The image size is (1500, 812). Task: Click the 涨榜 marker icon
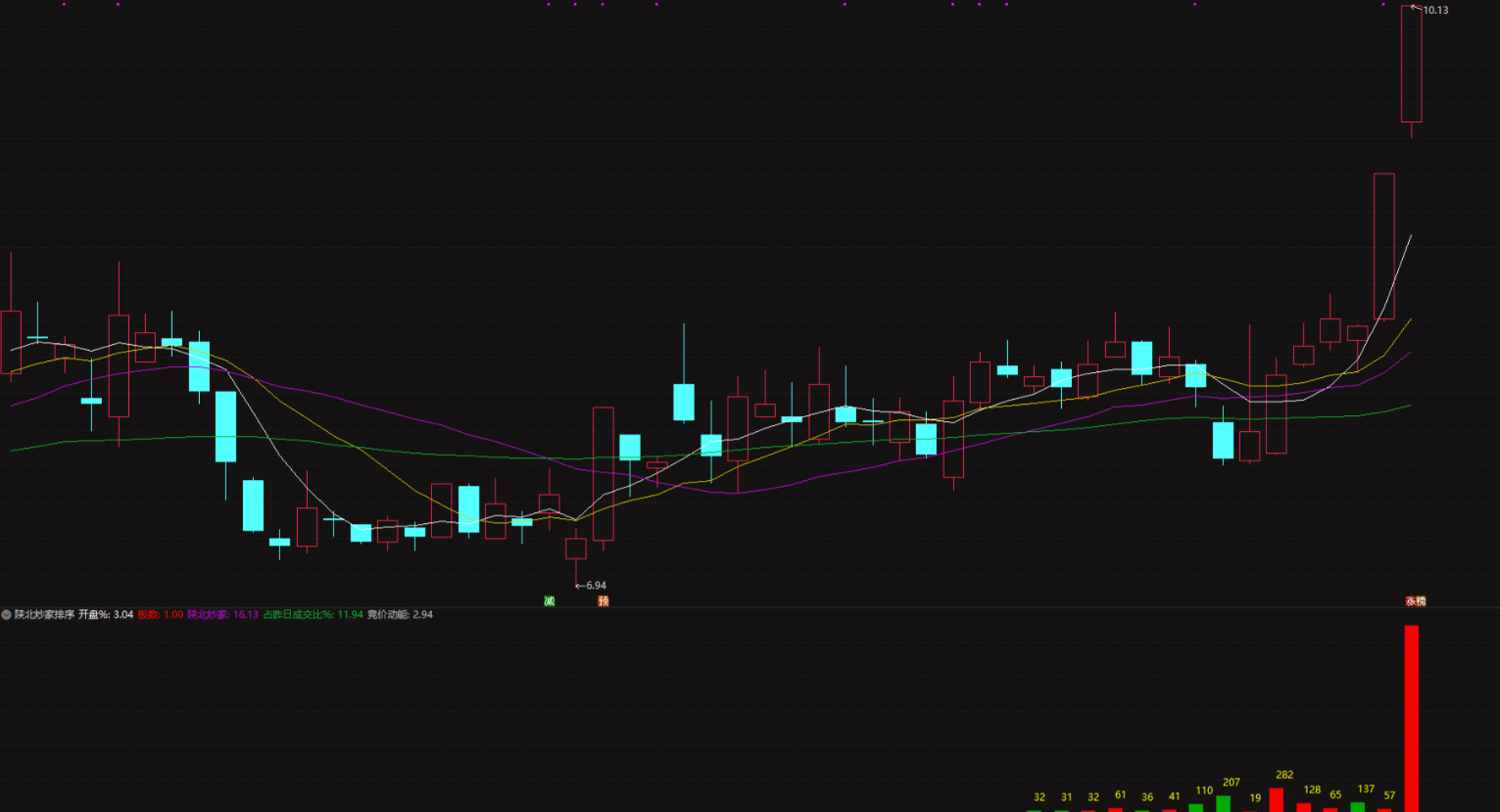point(1416,601)
